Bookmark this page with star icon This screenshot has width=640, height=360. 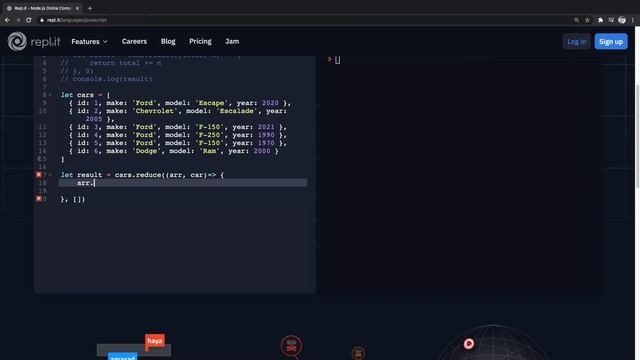(x=587, y=20)
